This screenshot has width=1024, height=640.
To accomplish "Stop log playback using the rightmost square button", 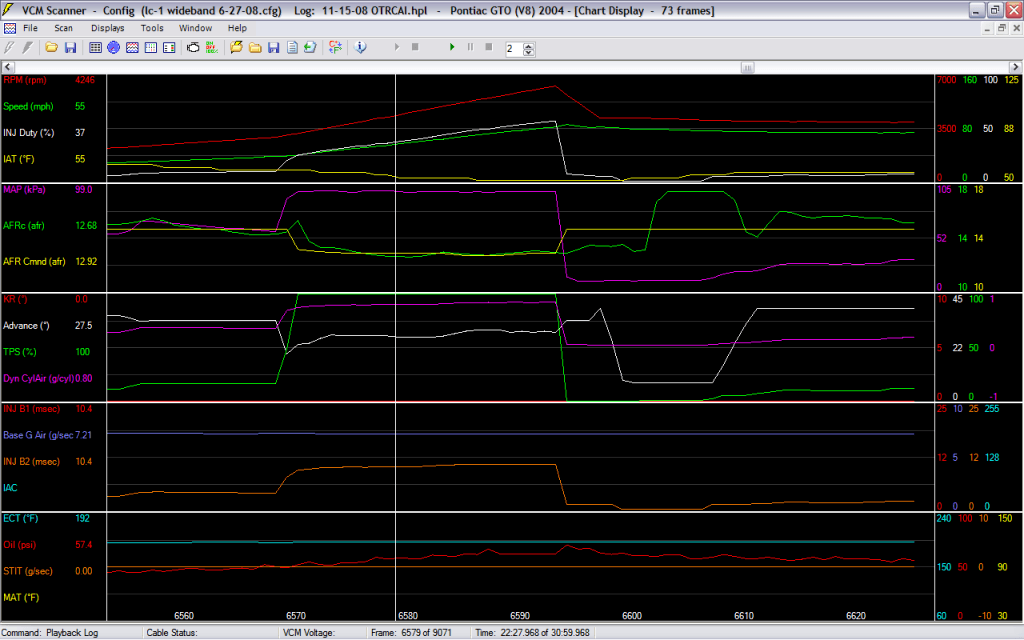I will tap(488, 48).
